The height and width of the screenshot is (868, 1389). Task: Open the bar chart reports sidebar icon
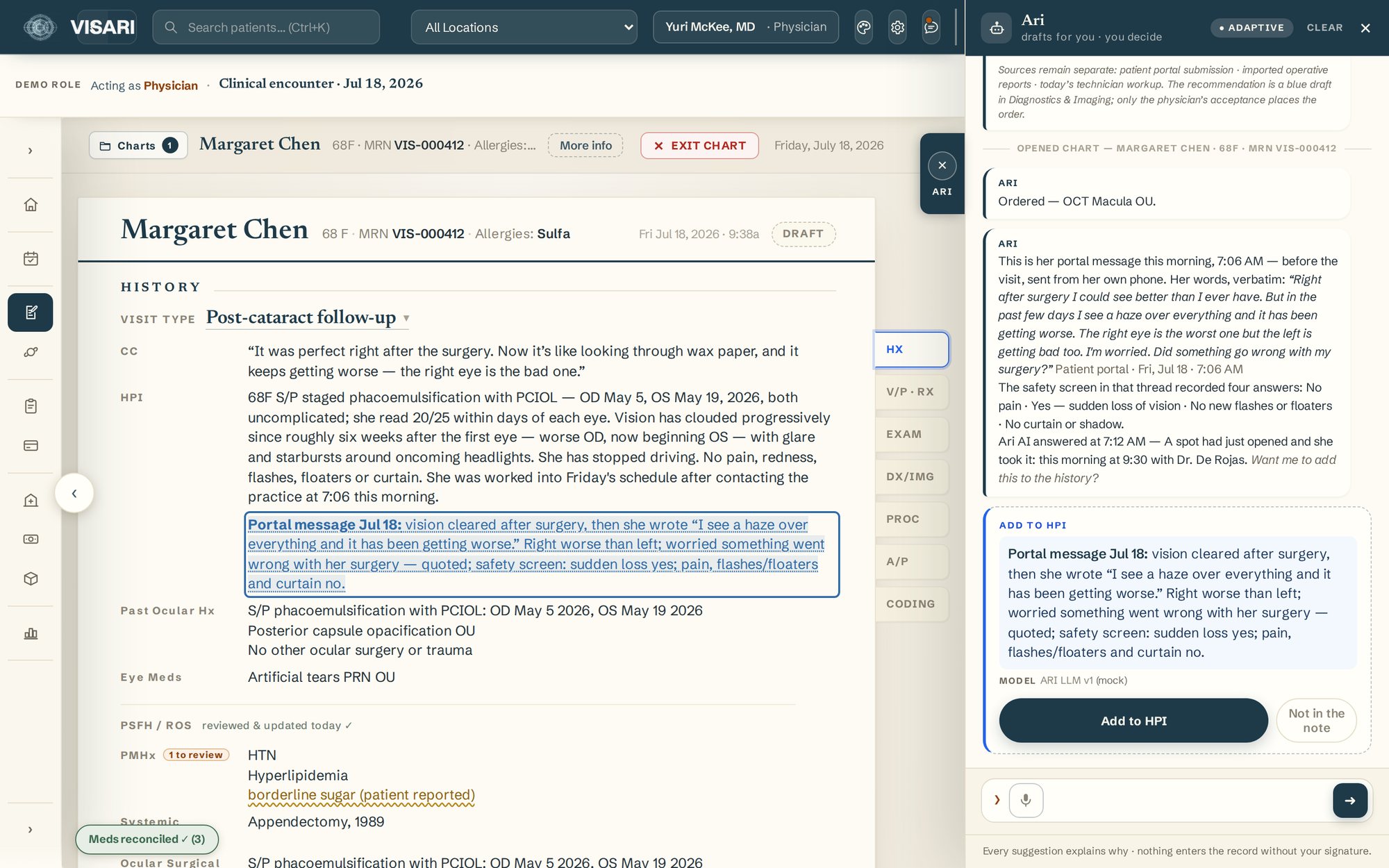tap(31, 633)
